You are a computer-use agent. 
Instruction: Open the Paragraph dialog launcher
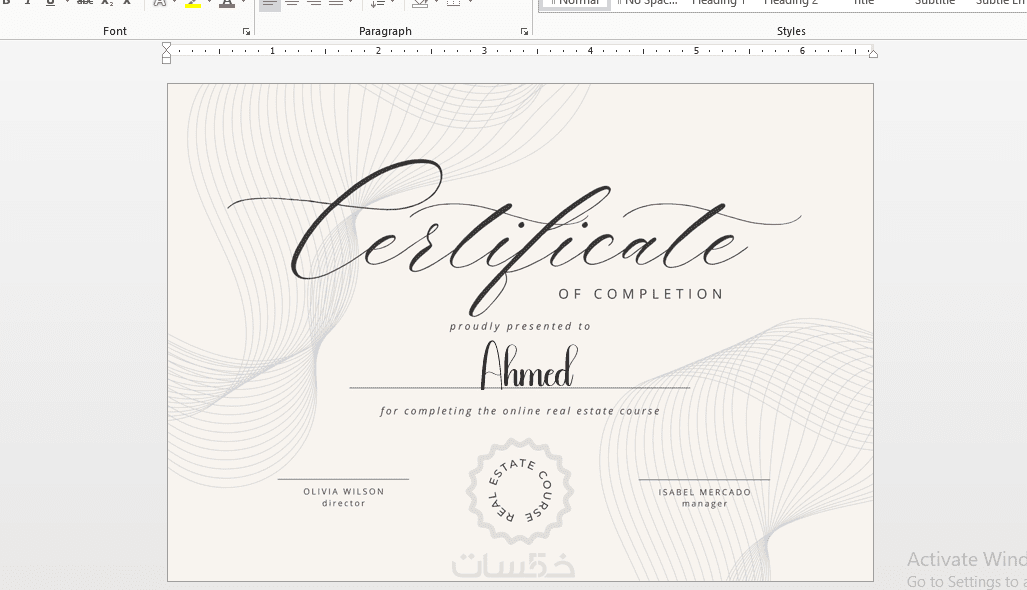coord(524,31)
